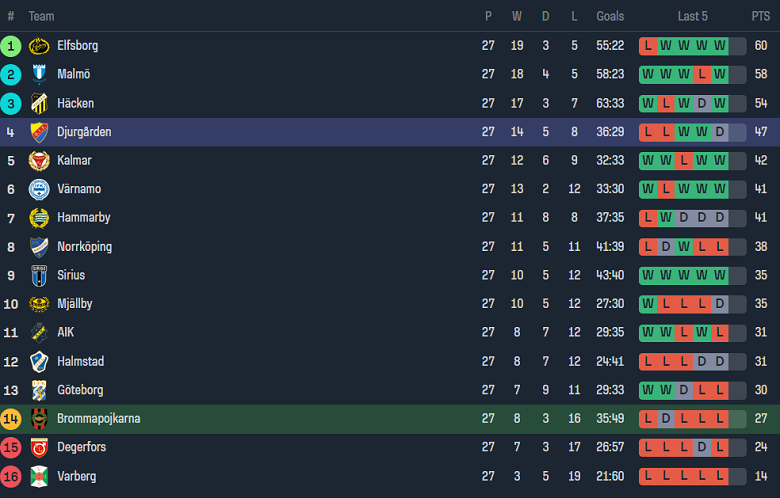Click the green position 1 badge

tap(11, 46)
